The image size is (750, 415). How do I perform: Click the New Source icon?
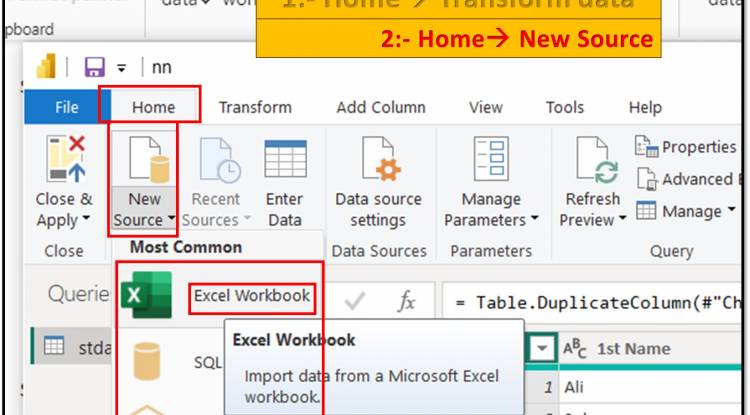pos(149,160)
